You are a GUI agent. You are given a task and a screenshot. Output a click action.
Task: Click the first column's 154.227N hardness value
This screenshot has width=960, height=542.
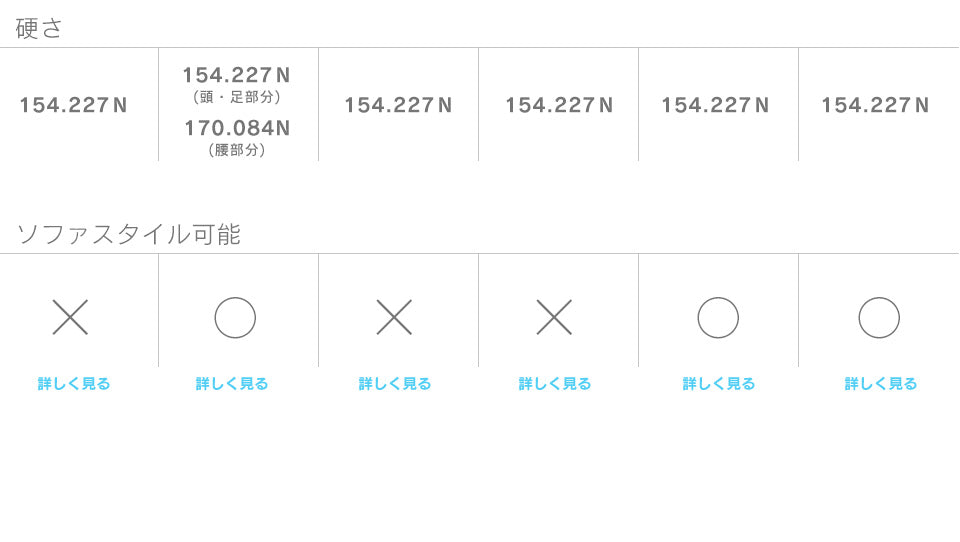(x=74, y=105)
